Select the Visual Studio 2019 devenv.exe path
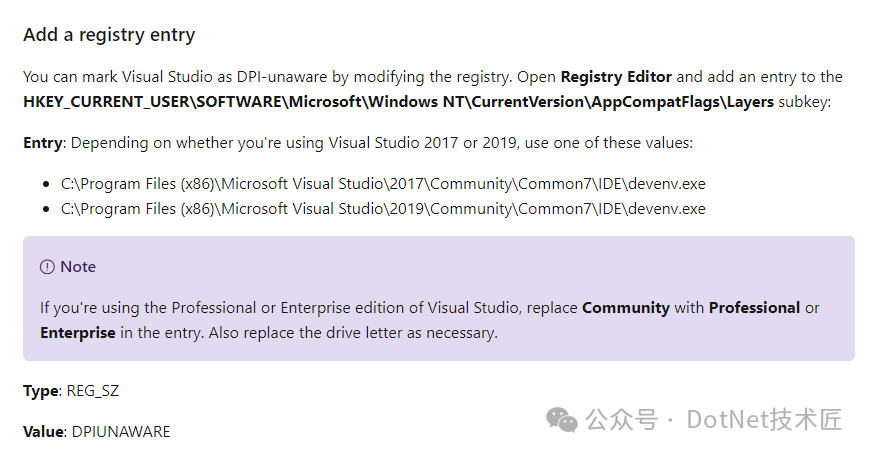The width and height of the screenshot is (870, 454). (x=383, y=209)
